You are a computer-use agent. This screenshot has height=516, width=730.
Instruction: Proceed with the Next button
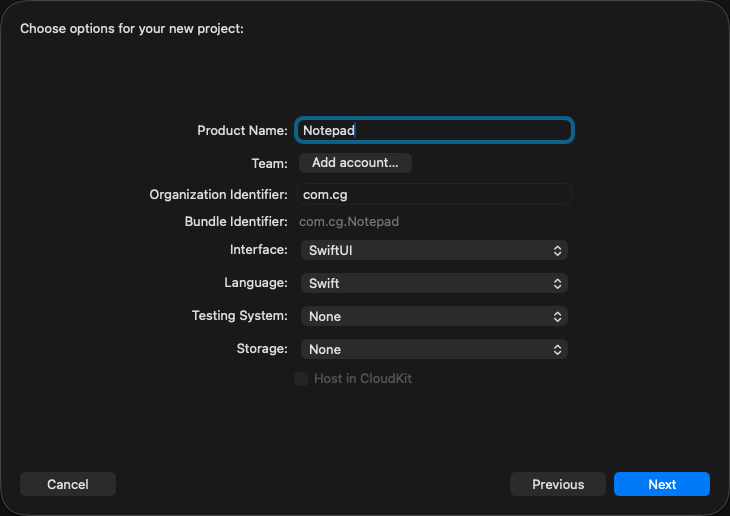661,484
